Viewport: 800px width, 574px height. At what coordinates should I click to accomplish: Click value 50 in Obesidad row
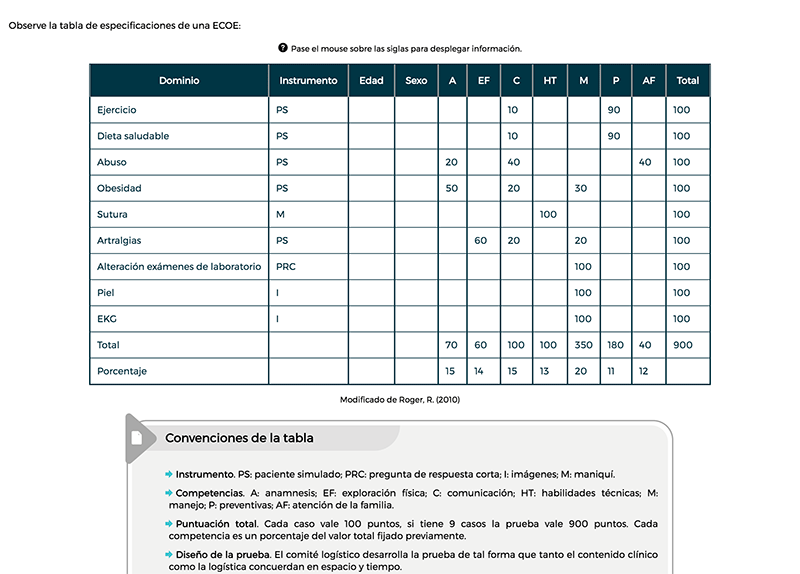[452, 188]
